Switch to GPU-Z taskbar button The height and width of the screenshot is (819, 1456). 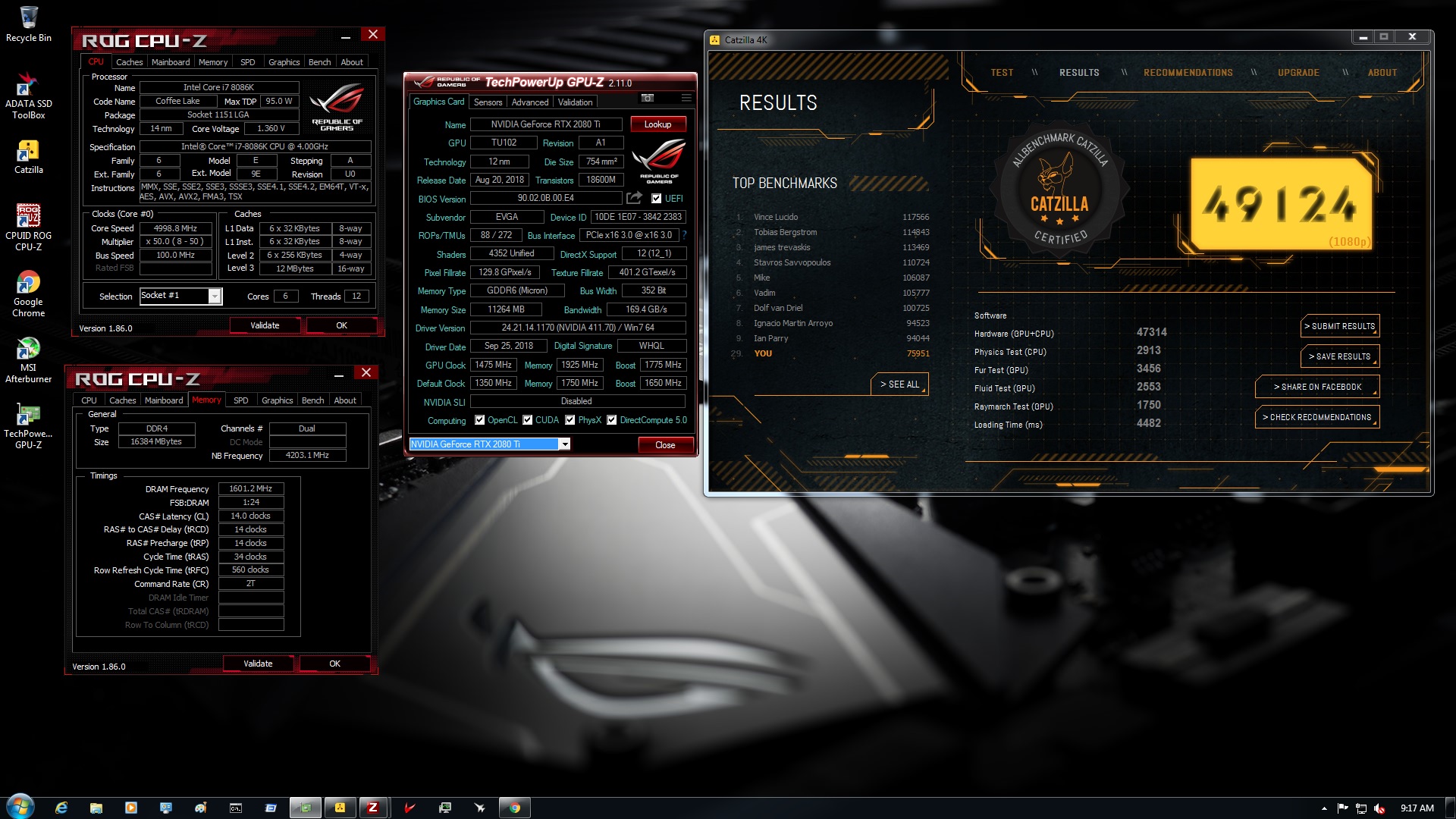click(x=306, y=808)
